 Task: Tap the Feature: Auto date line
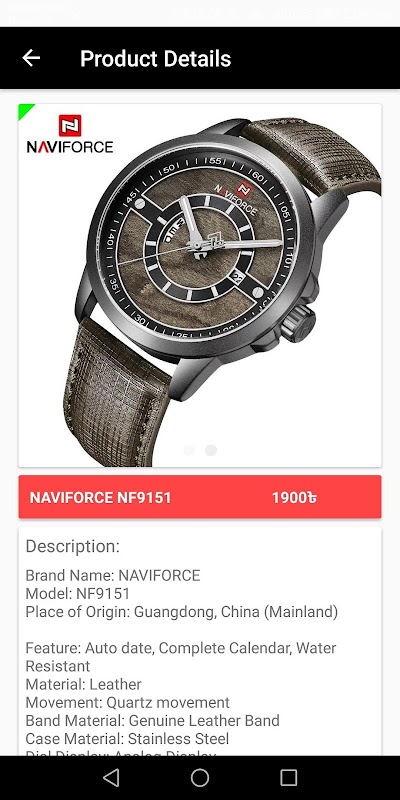181,657
